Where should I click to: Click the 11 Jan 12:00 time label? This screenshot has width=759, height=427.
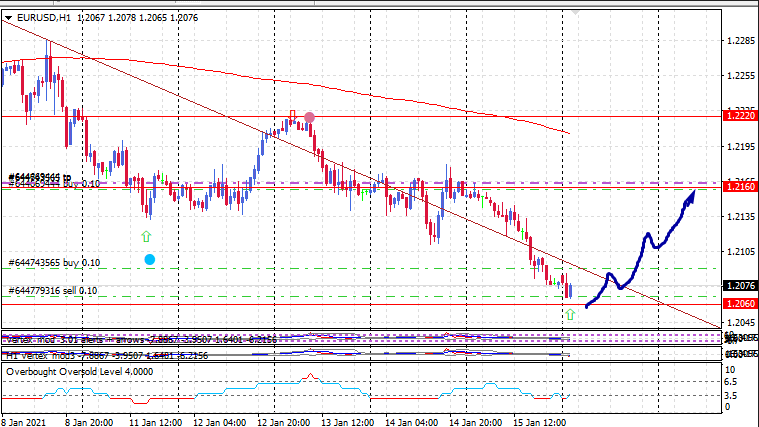(155, 422)
